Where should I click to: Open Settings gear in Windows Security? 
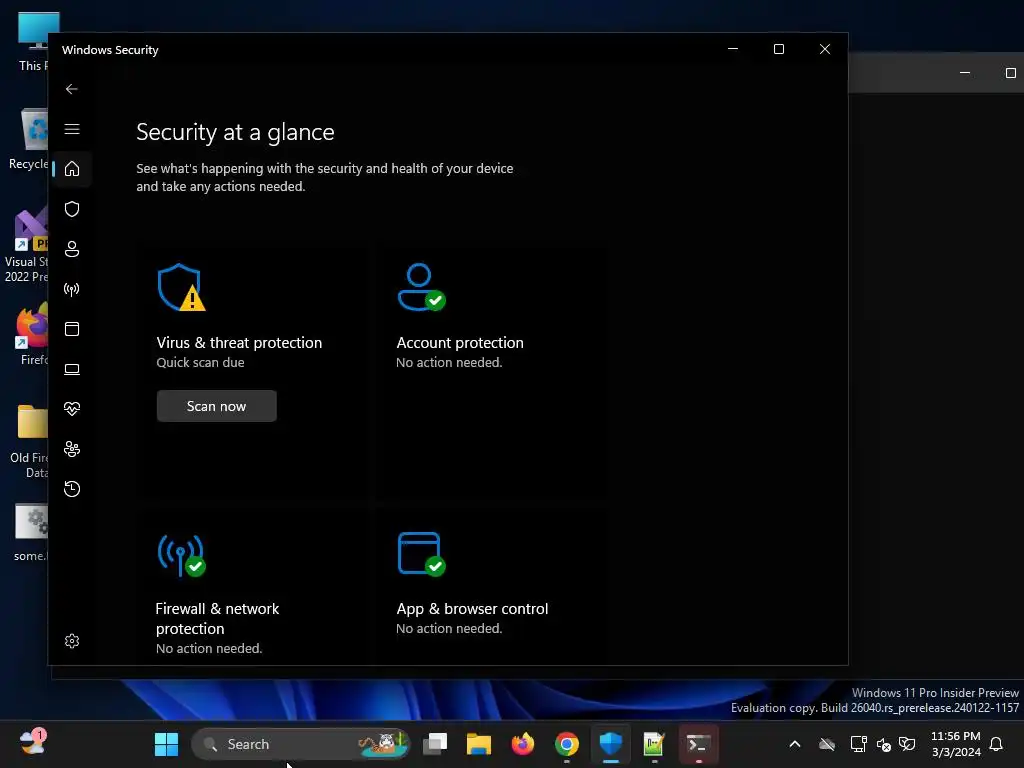click(x=72, y=641)
